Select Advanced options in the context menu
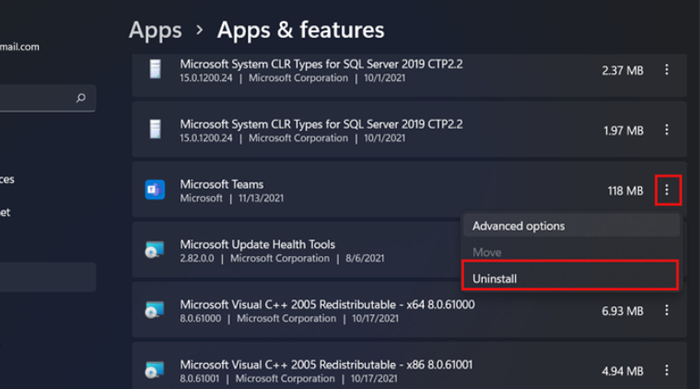Viewport: 700px width, 389px height. click(571, 226)
